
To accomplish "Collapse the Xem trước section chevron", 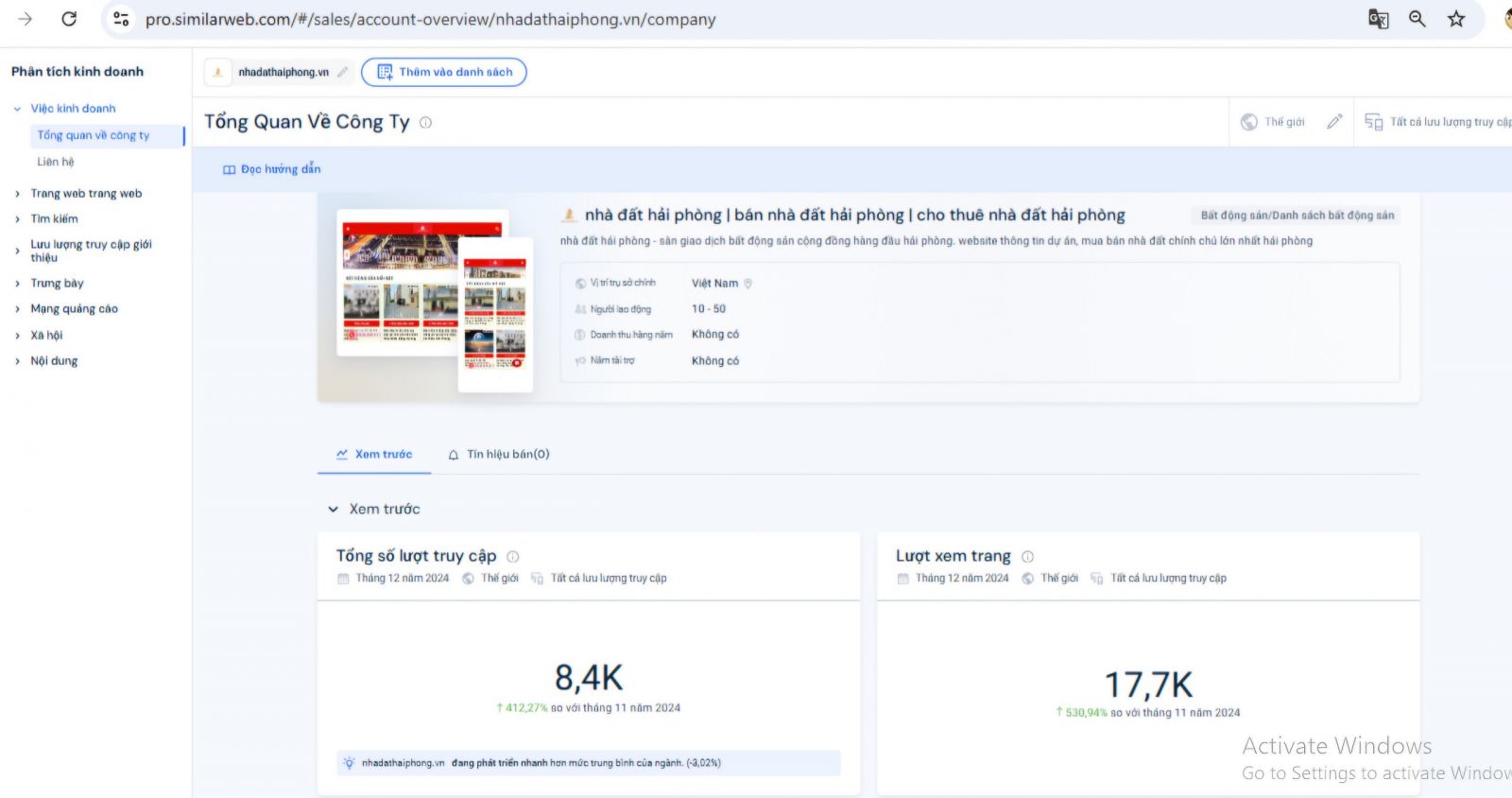I will coord(333,510).
